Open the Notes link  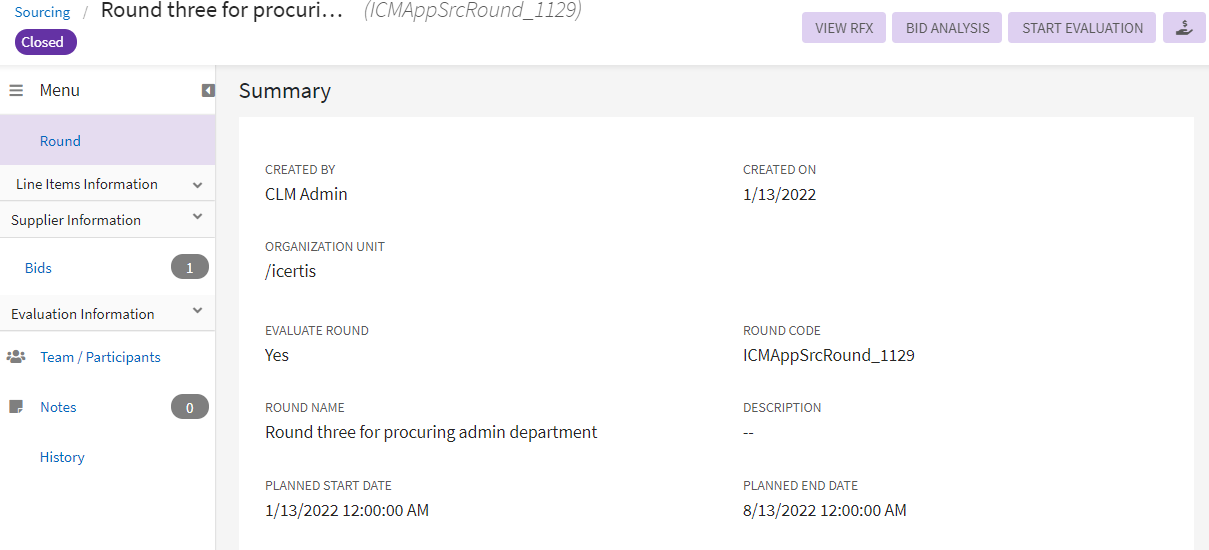click(58, 407)
